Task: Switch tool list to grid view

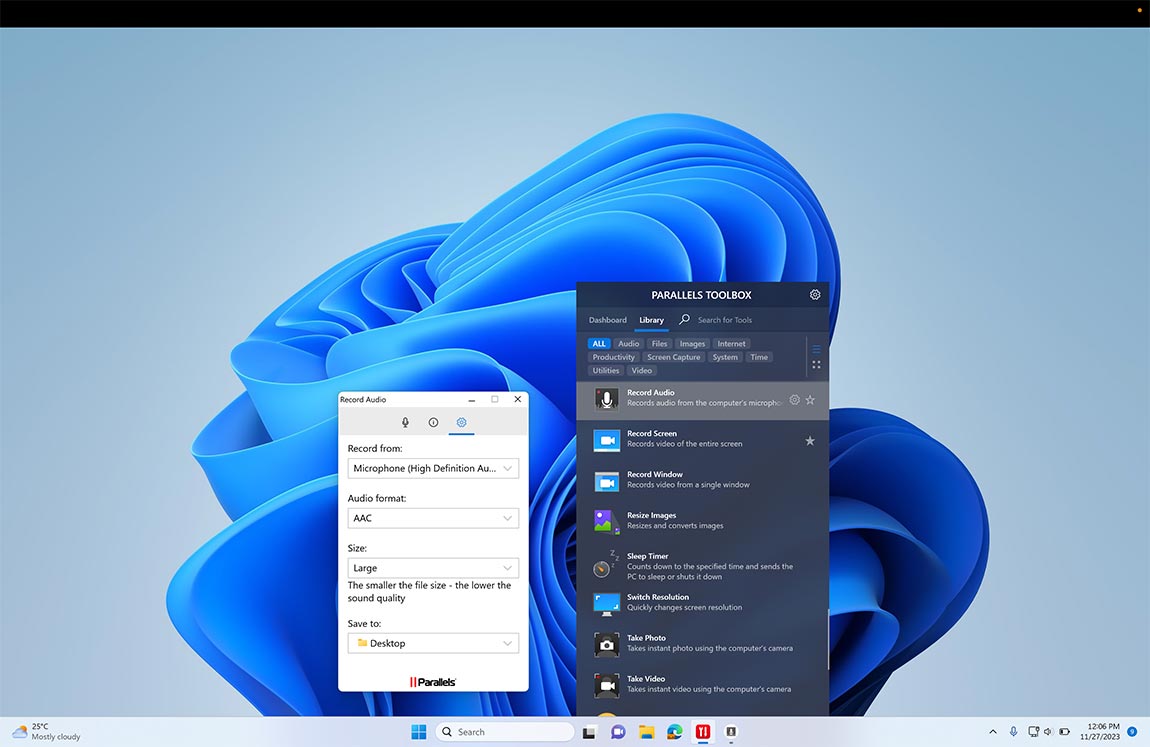Action: click(x=816, y=364)
